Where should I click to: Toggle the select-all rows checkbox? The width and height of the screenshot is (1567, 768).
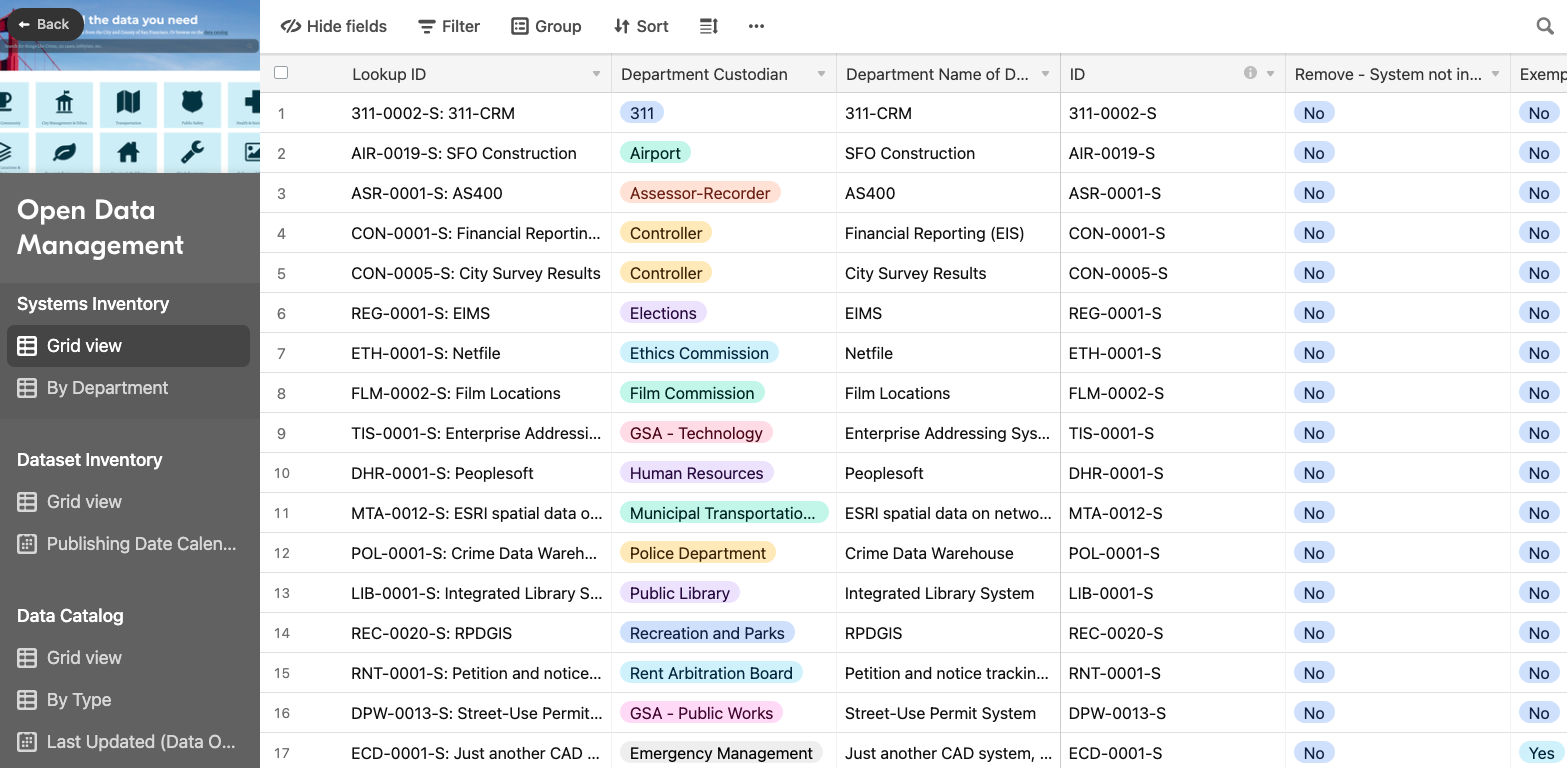pyautogui.click(x=281, y=73)
